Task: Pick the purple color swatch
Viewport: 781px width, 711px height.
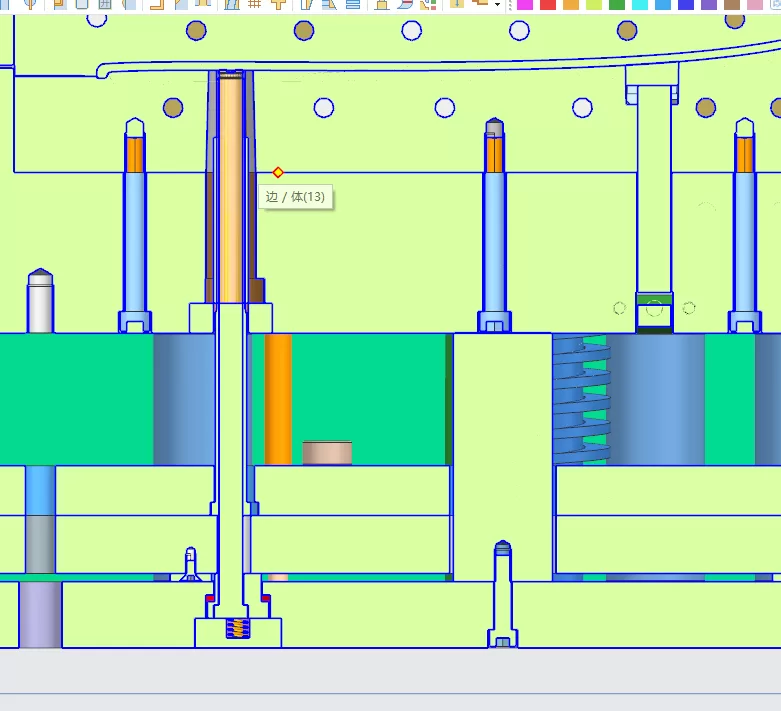Action: [709, 4]
